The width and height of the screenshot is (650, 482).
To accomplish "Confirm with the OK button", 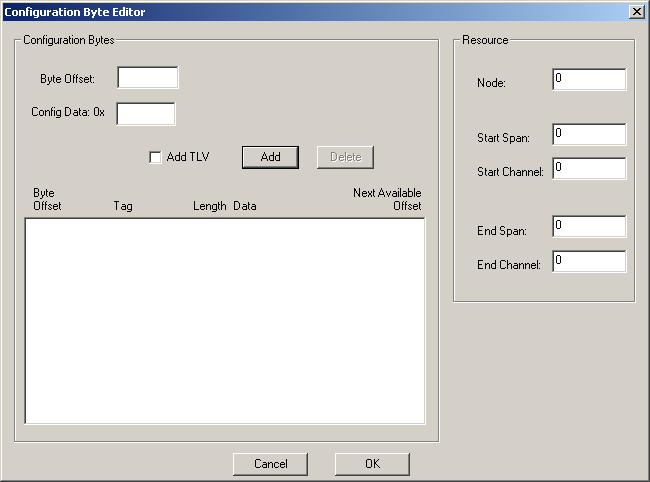I will point(372,464).
